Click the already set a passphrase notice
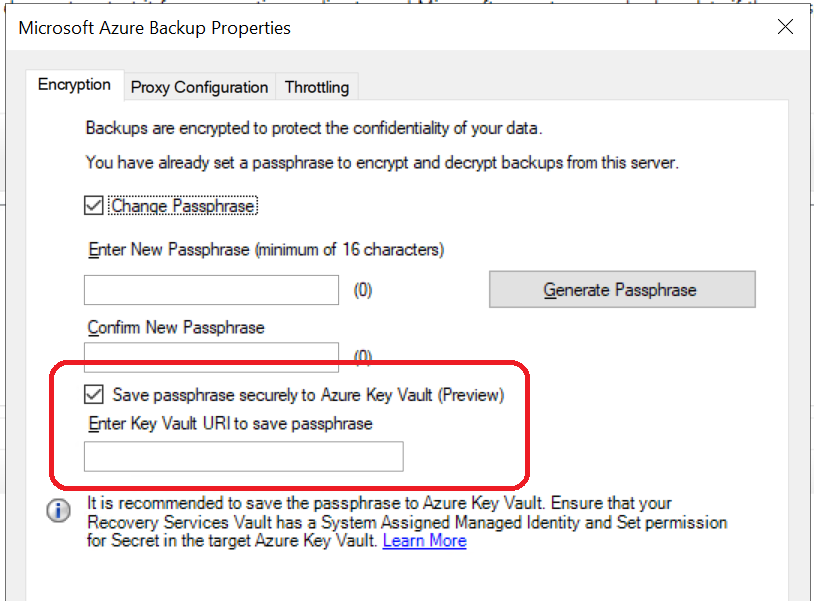The width and height of the screenshot is (814, 601). pyautogui.click(x=382, y=162)
